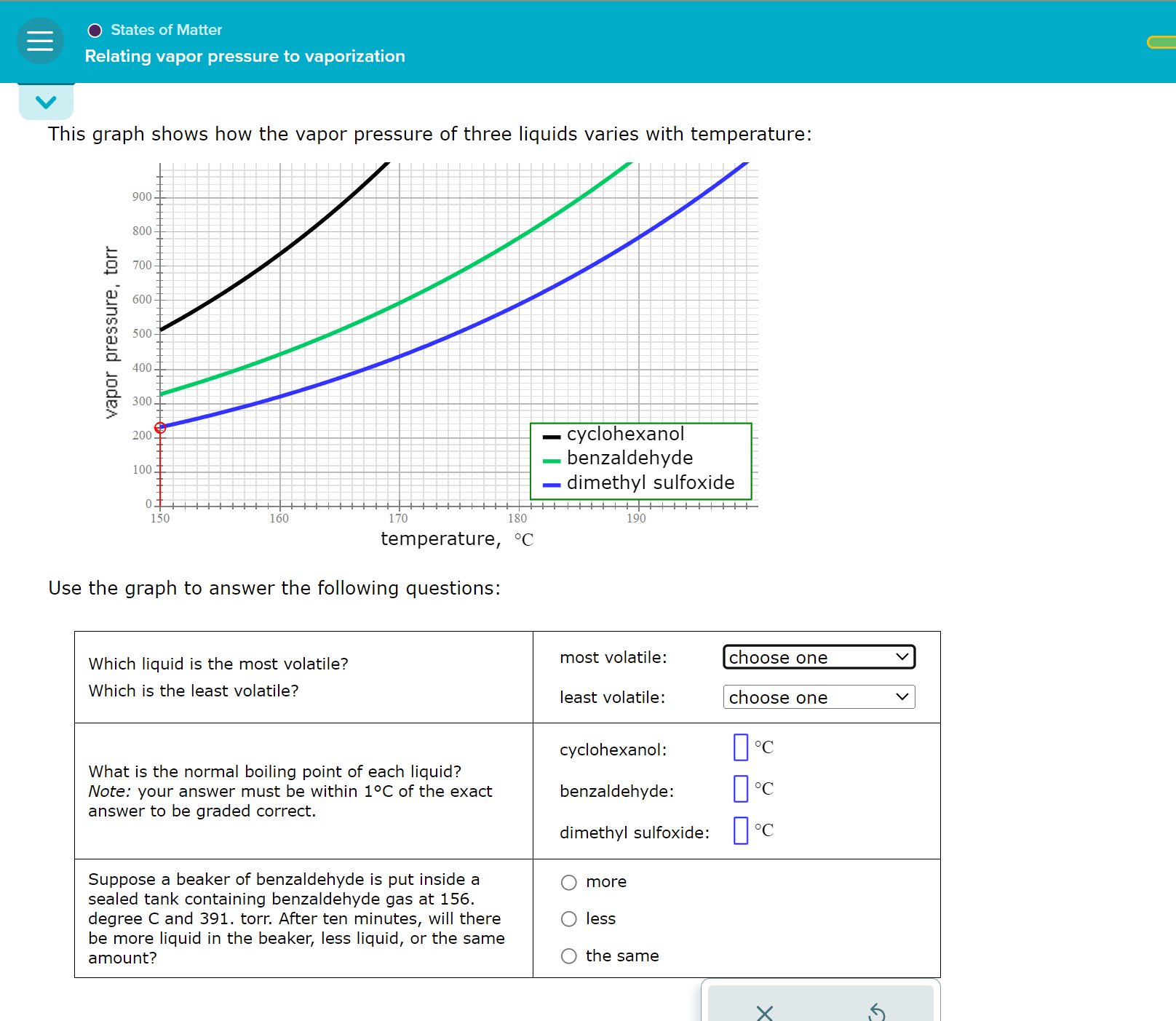The image size is (1176, 1021).
Task: Click the green benzaldehyde curve on graph
Action: (400, 303)
